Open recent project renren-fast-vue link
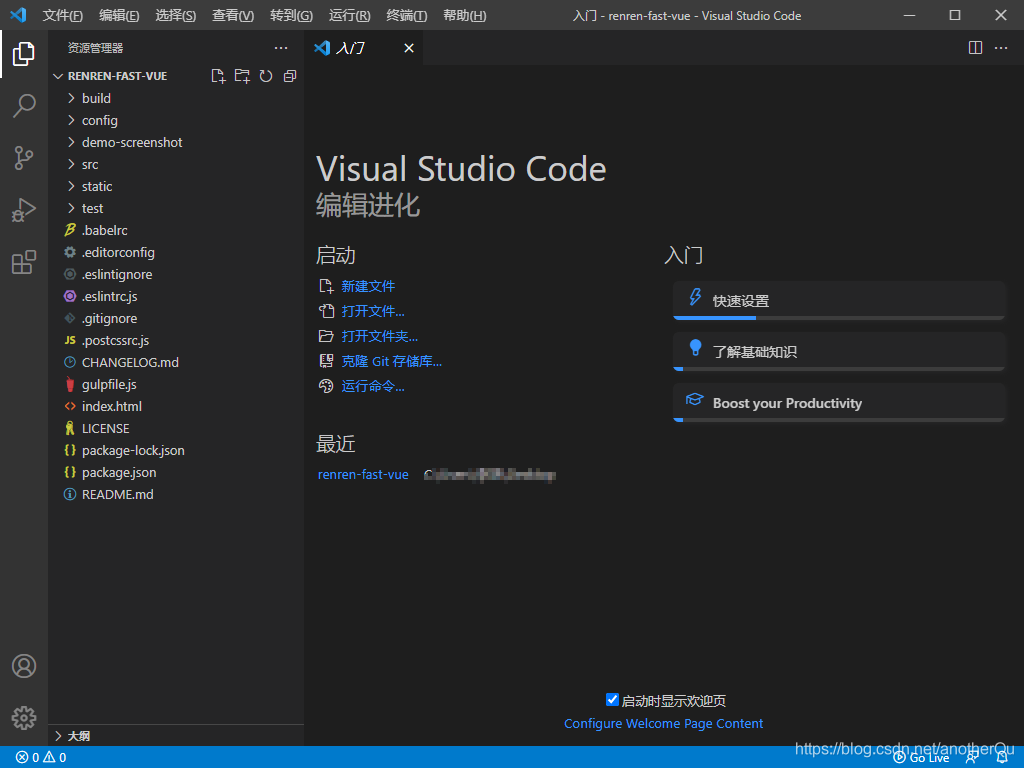This screenshot has height=768, width=1024. pyautogui.click(x=363, y=475)
